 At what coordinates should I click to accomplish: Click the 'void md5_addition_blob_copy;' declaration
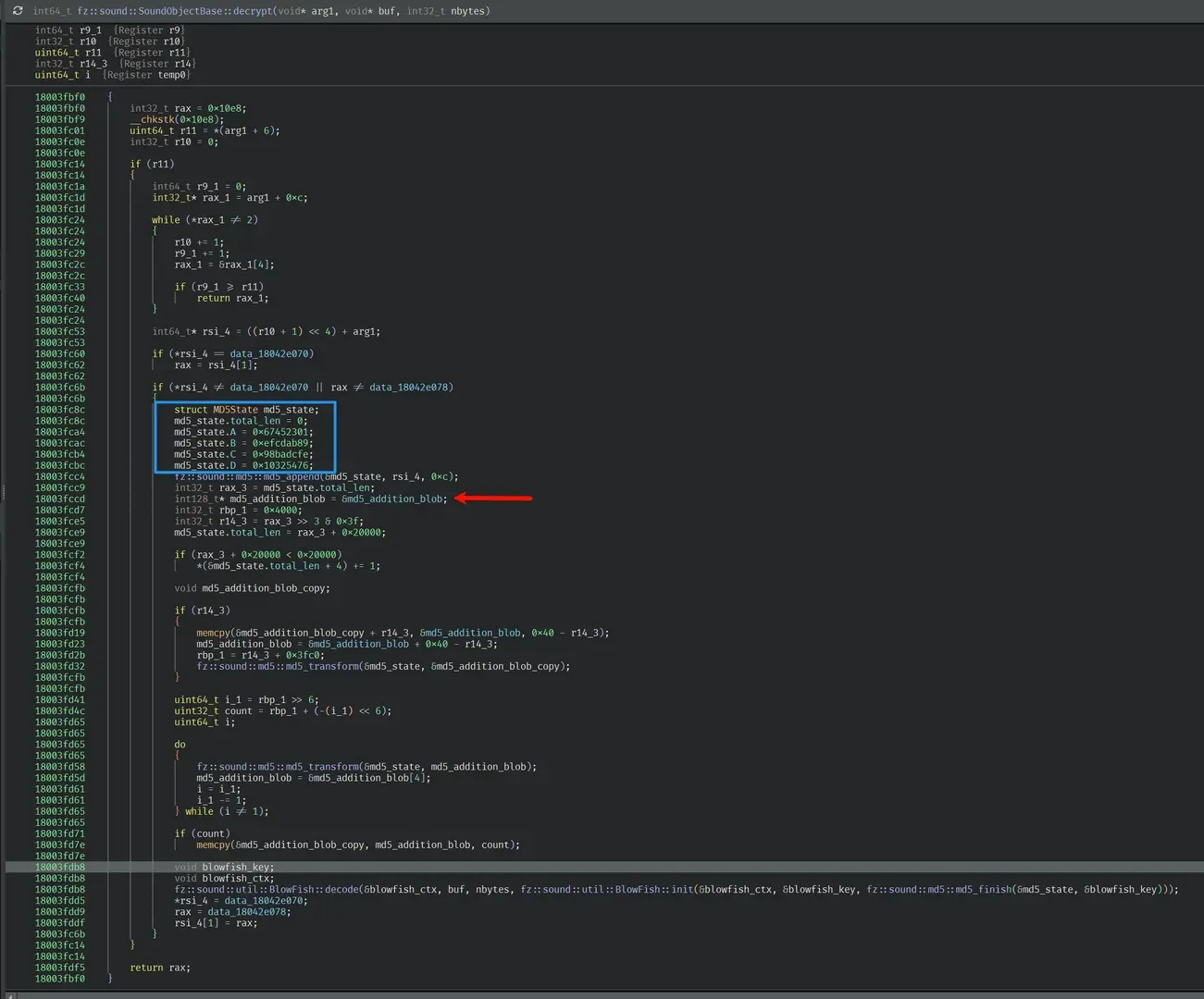[252, 588]
